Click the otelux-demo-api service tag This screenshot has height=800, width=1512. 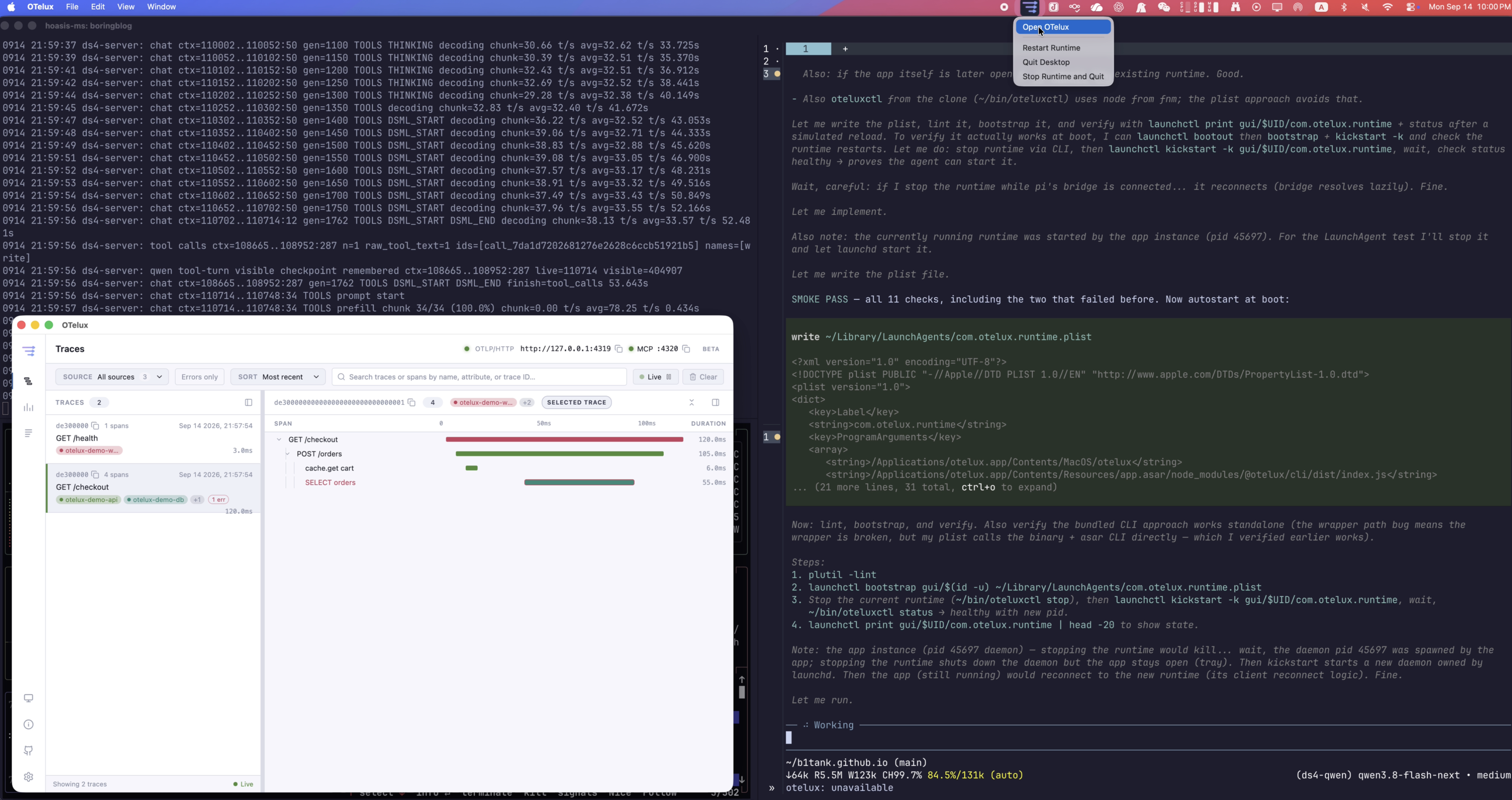(89, 500)
